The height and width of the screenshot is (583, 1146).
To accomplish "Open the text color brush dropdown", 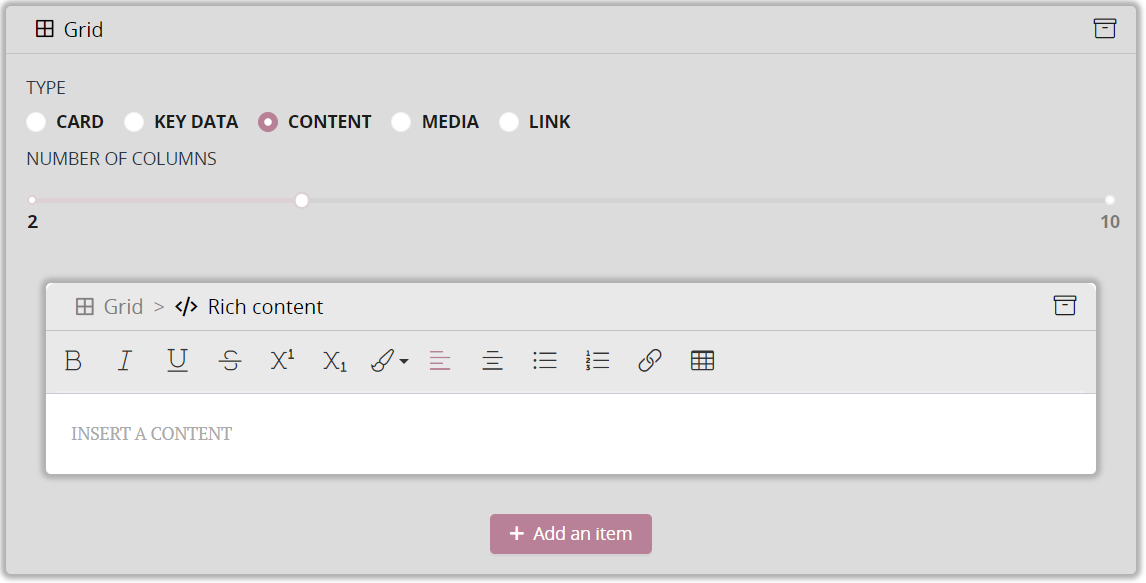I will 389,361.
